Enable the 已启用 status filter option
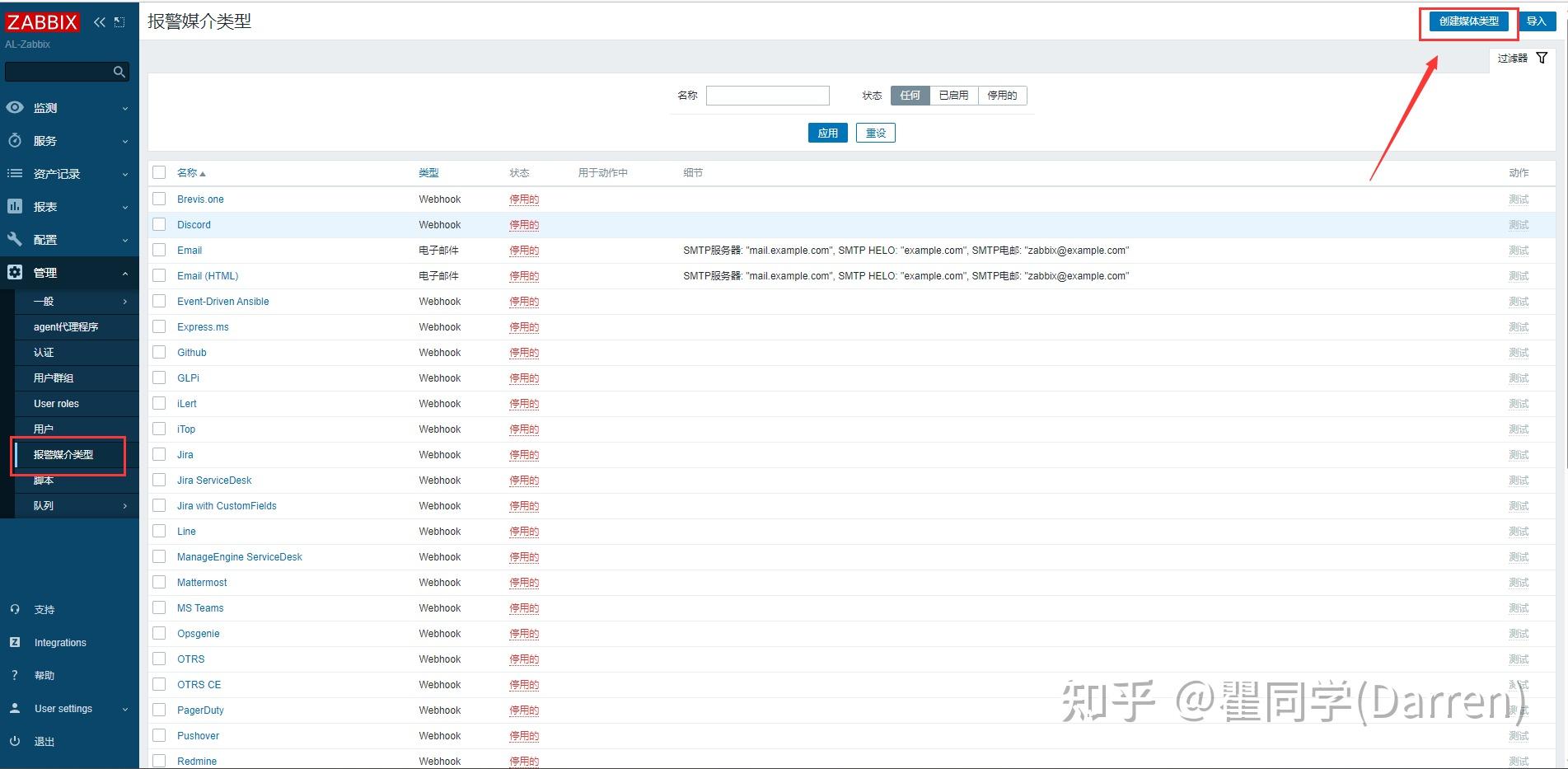The image size is (1568, 769). [953, 95]
